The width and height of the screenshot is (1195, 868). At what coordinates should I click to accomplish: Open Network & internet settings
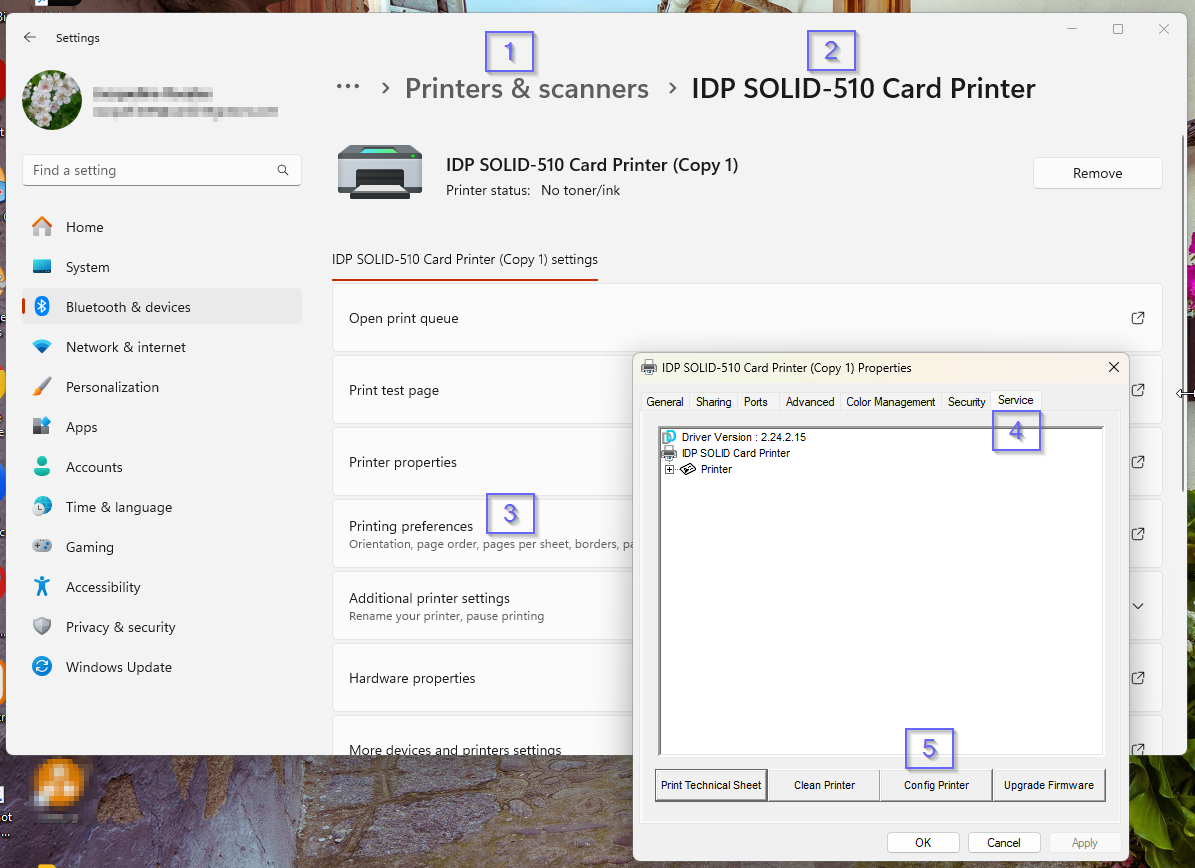162,347
